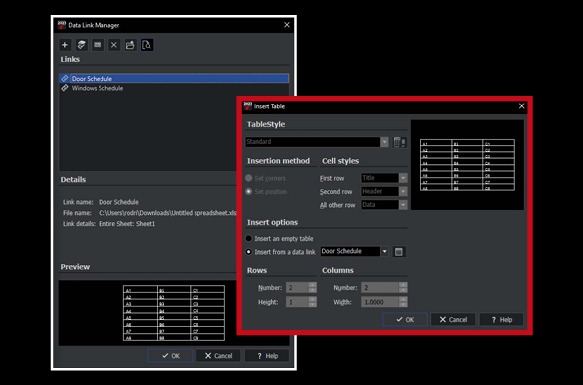Click the app icon in Insert Table title bar
583x385 pixels.
point(248,106)
